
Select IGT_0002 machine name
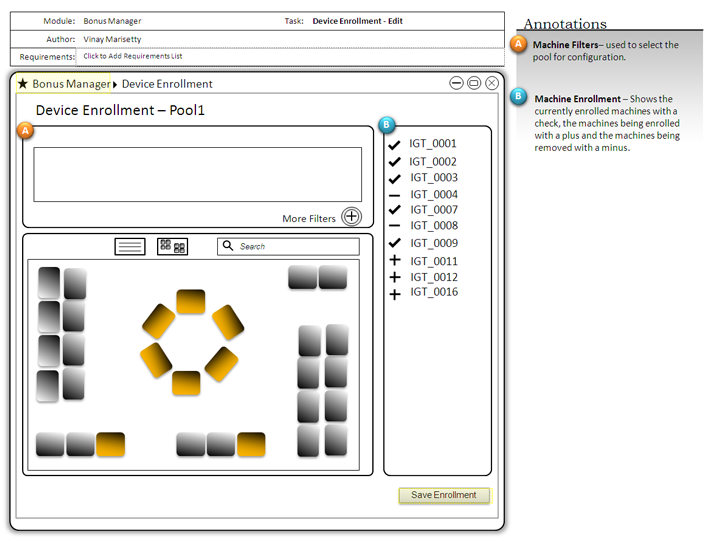[x=433, y=162]
